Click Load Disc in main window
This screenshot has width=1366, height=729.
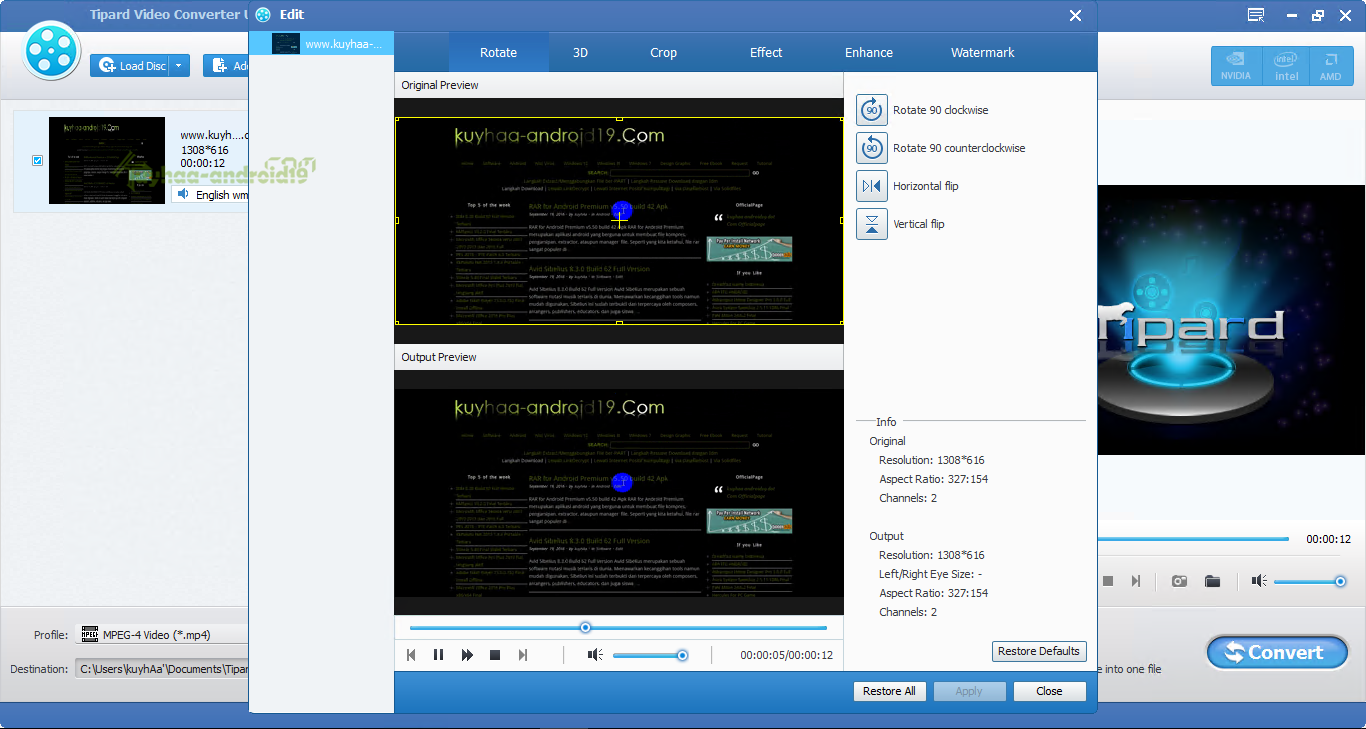[x=131, y=66]
